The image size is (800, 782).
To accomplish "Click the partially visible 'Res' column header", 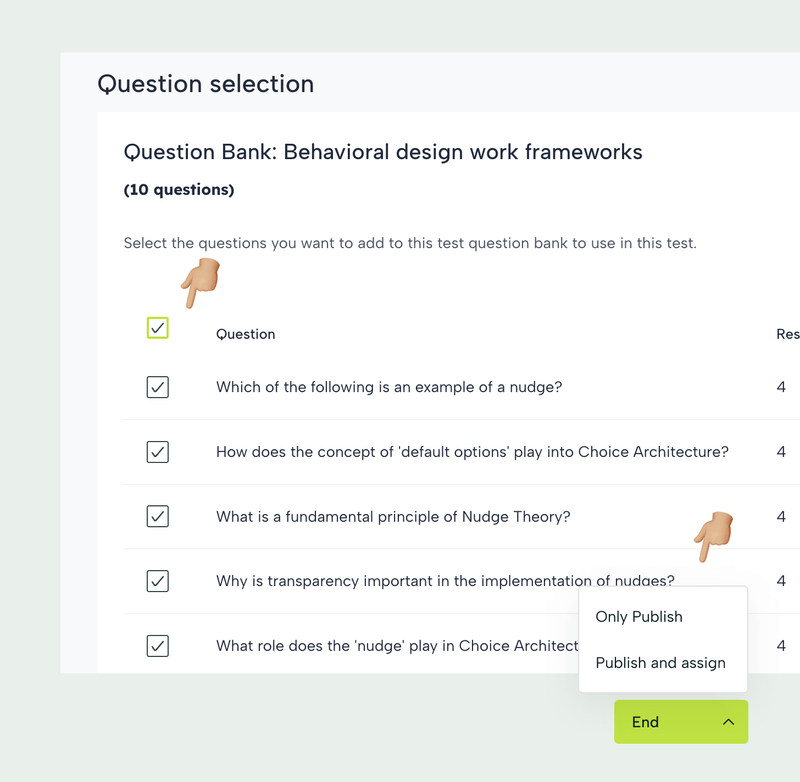I will coord(787,334).
